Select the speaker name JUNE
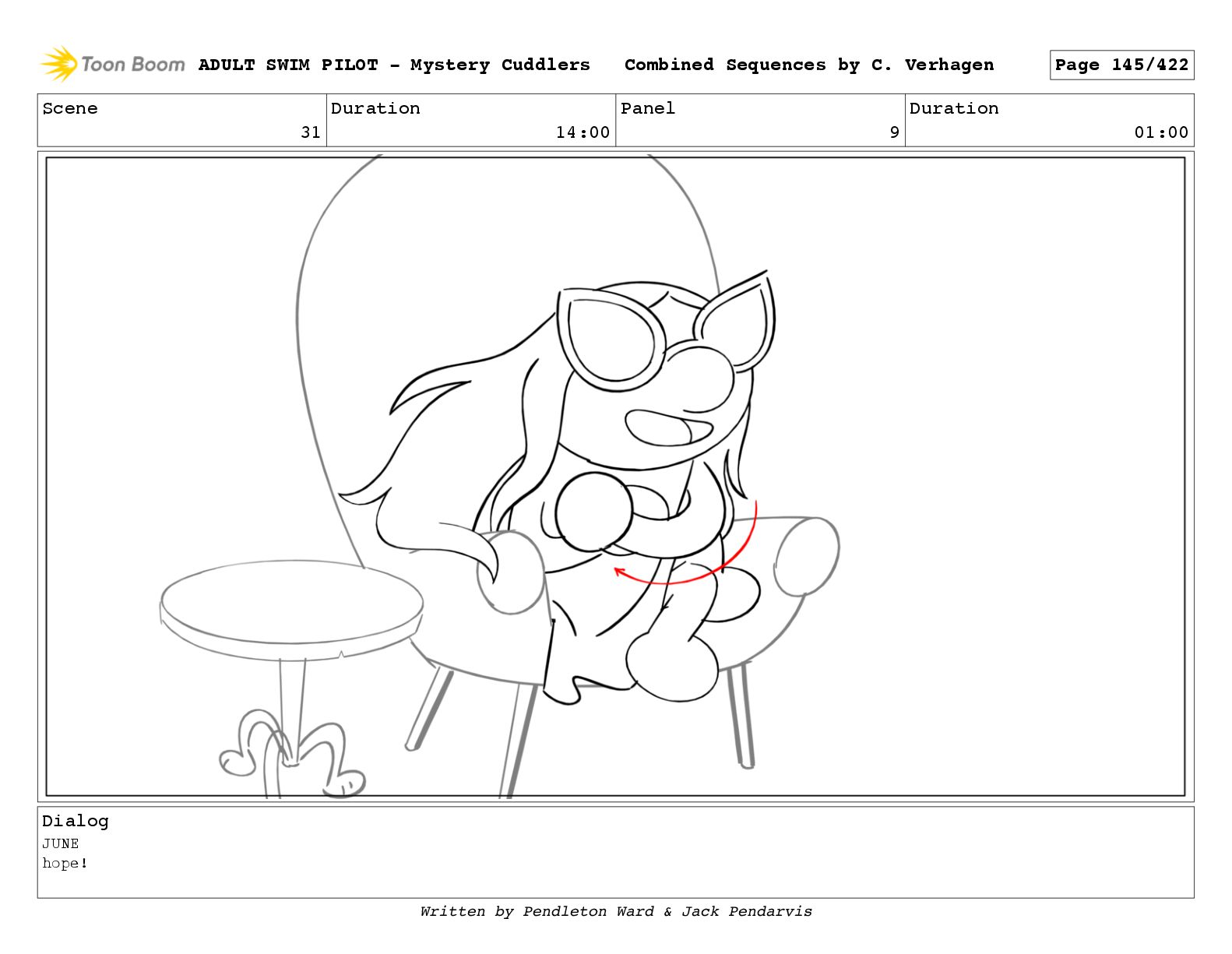 pos(61,843)
